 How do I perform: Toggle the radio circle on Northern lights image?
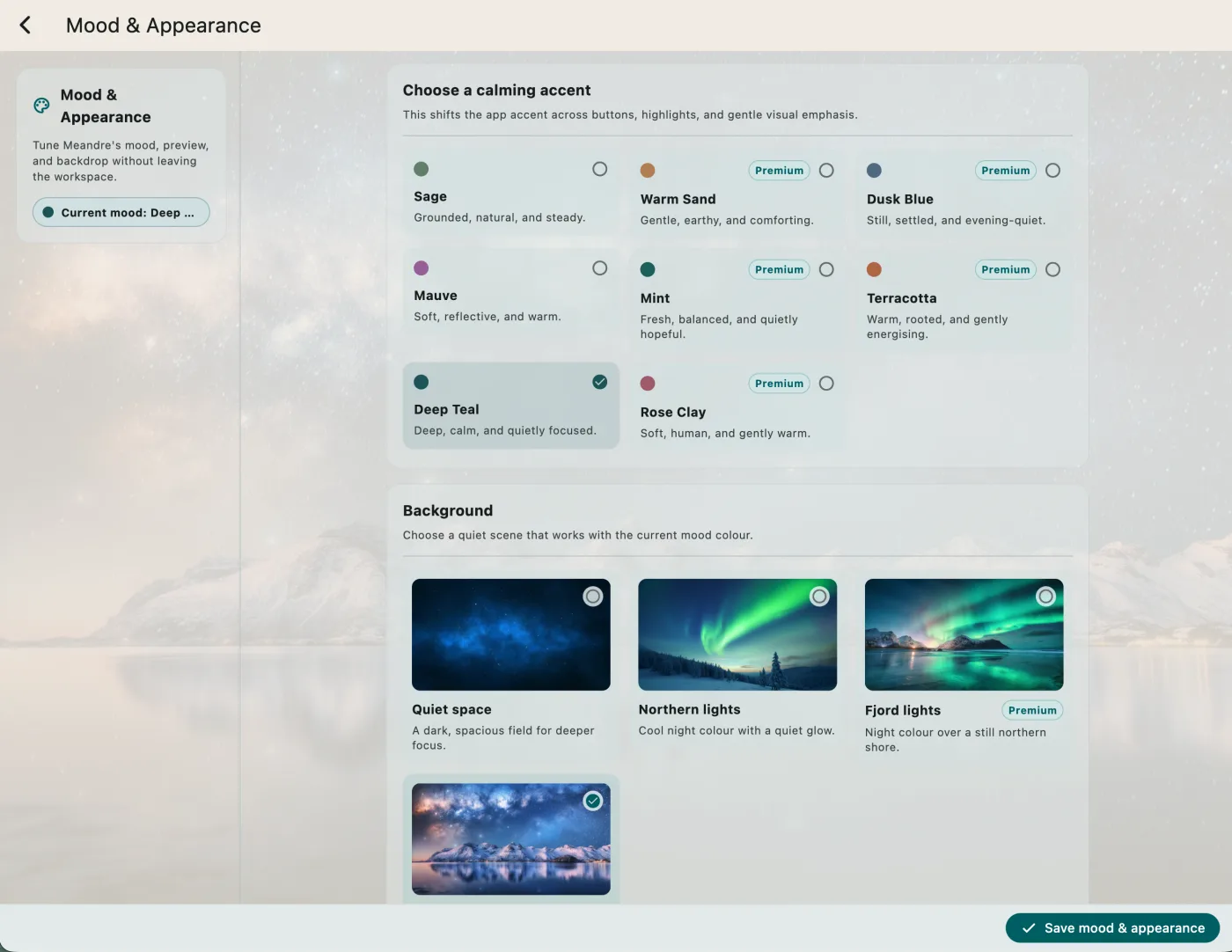click(819, 597)
